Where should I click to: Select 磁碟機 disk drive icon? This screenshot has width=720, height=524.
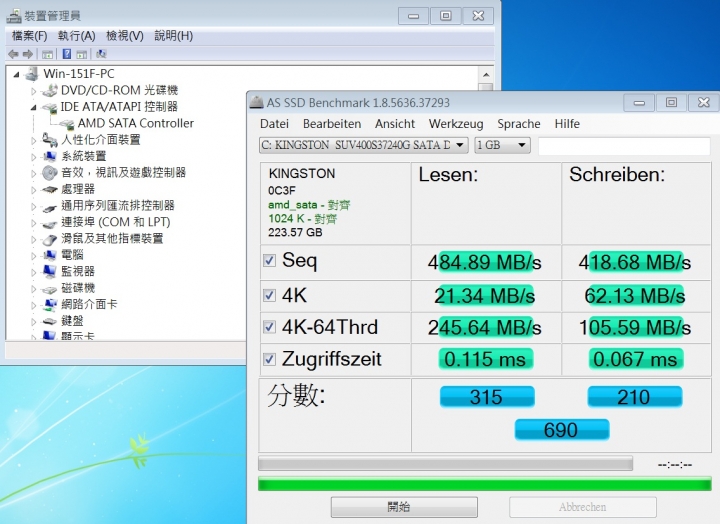pos(50,288)
